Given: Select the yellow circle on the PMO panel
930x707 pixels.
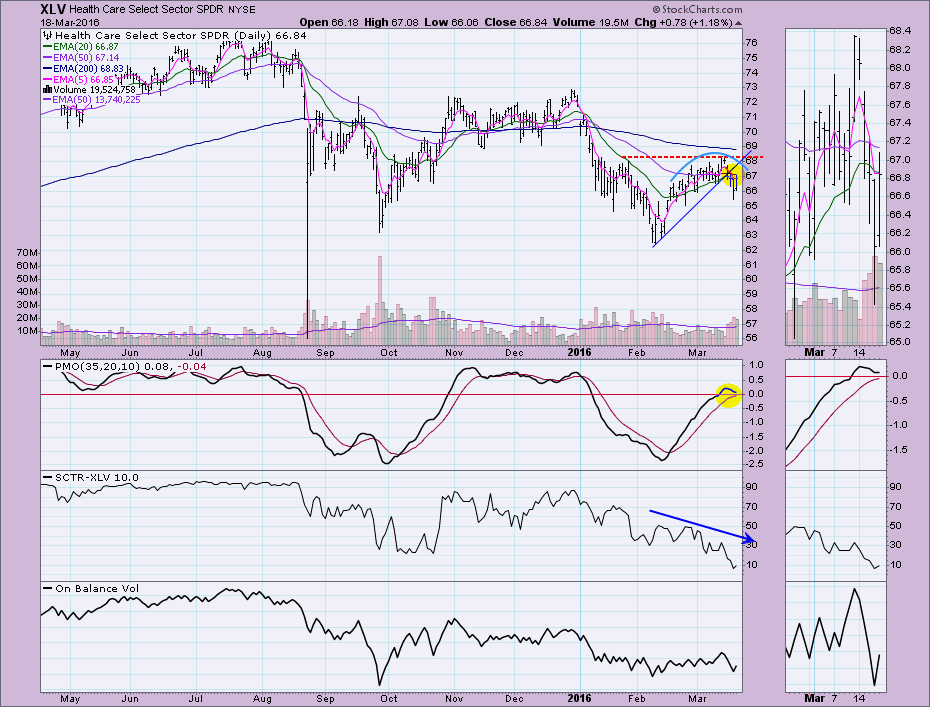Looking at the screenshot, I should point(727,397).
